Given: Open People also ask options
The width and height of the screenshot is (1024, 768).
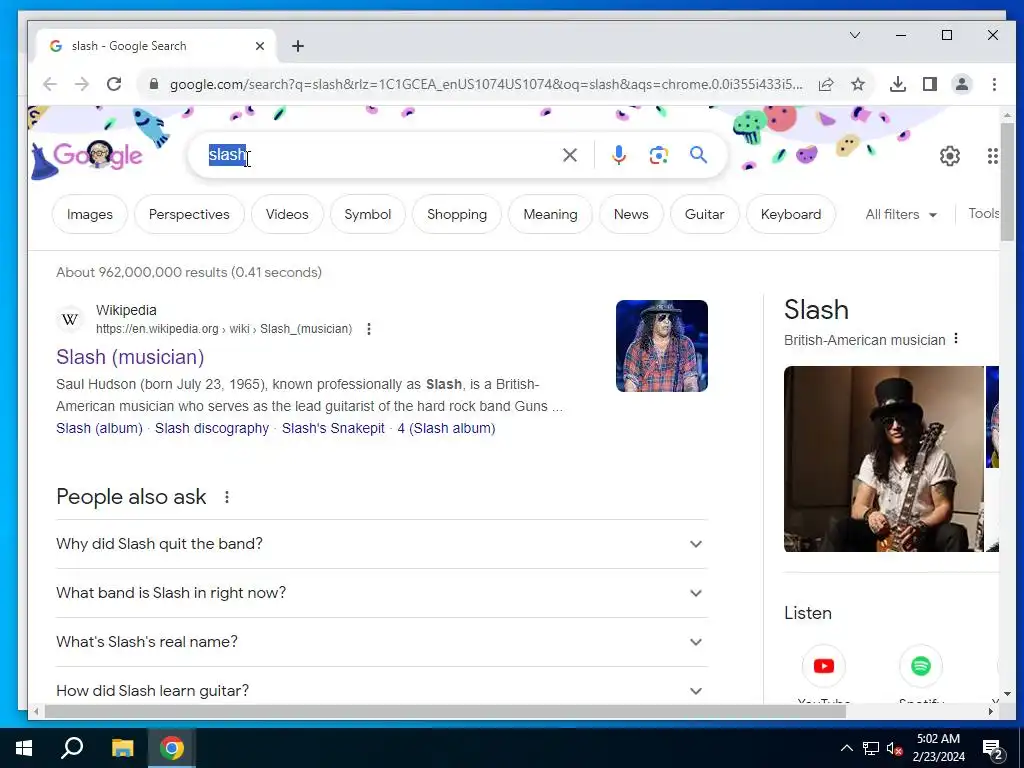Looking at the screenshot, I should coord(227,498).
